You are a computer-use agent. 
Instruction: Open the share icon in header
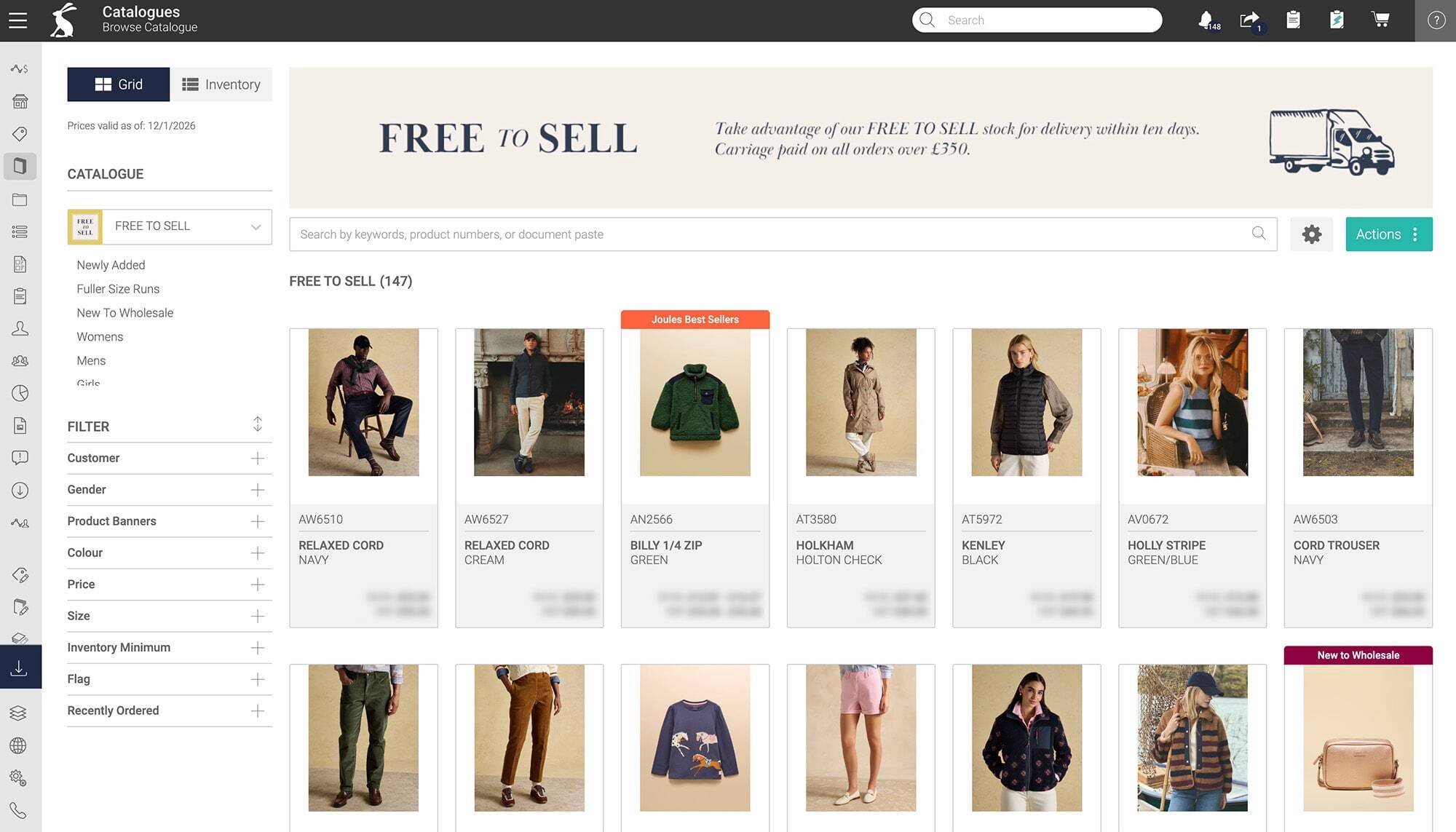tap(1249, 20)
